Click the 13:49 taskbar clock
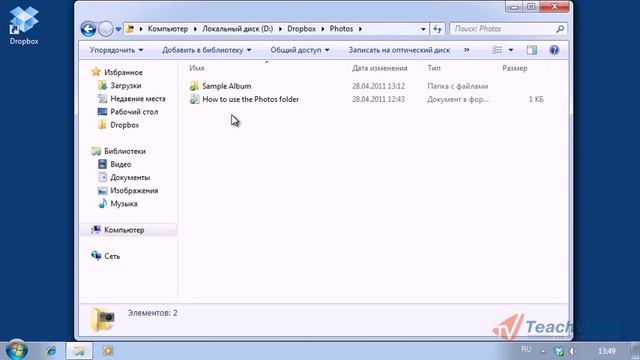This screenshot has width=640, height=360. tap(607, 351)
